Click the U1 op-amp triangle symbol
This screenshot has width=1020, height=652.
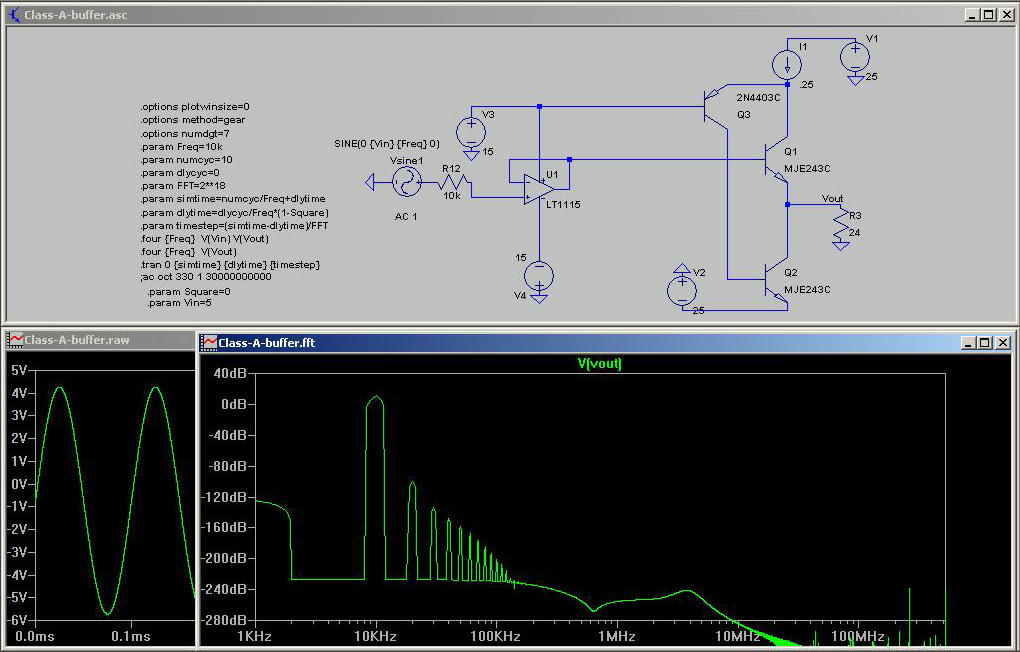(539, 189)
